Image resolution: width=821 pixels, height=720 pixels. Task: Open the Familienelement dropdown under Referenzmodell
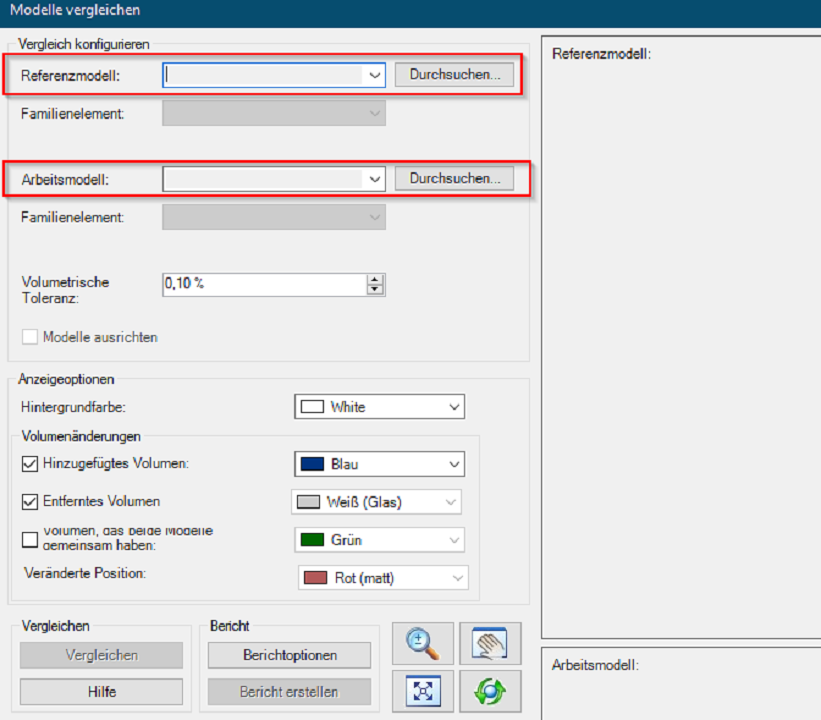274,113
